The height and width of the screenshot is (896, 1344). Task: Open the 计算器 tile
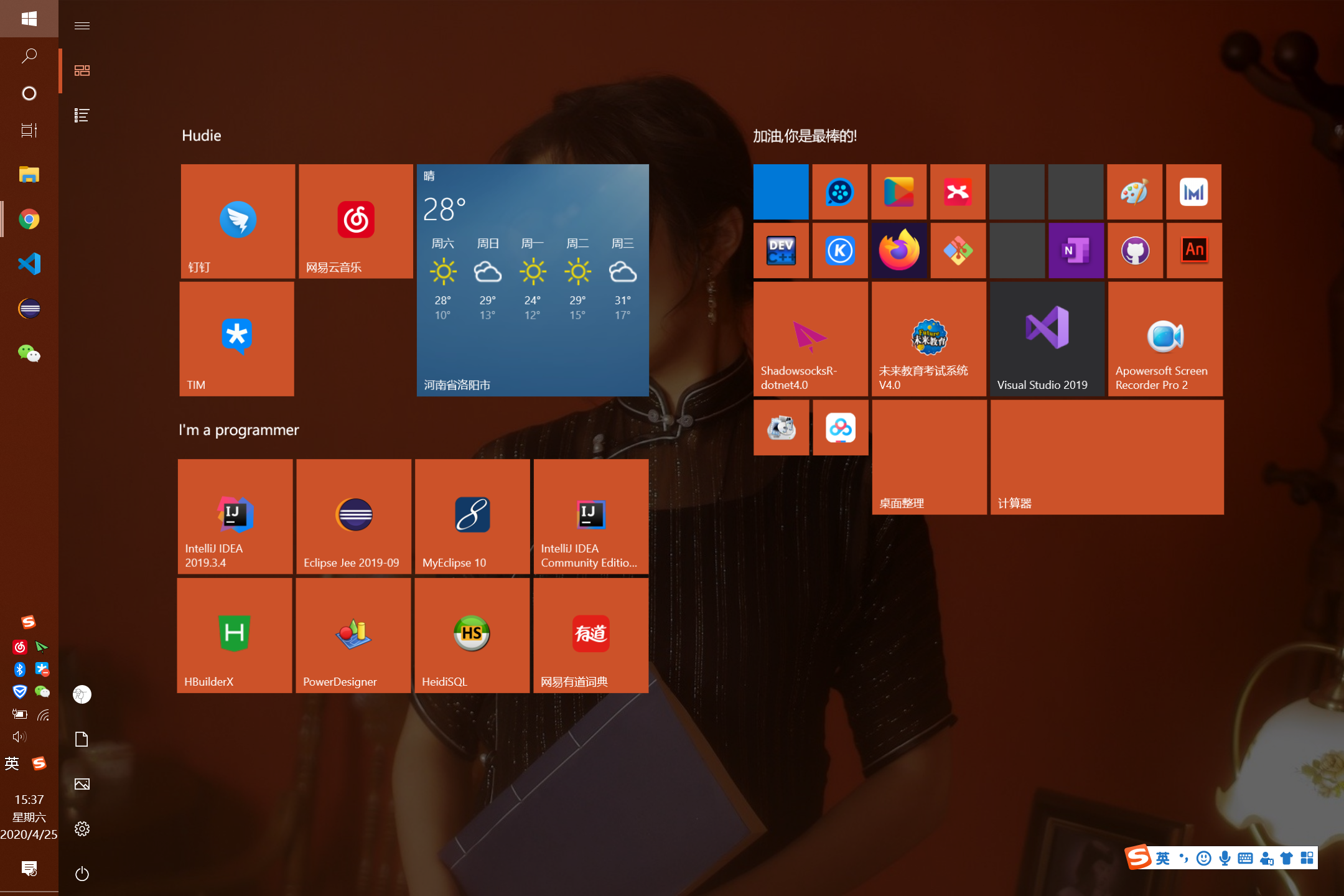1107,457
